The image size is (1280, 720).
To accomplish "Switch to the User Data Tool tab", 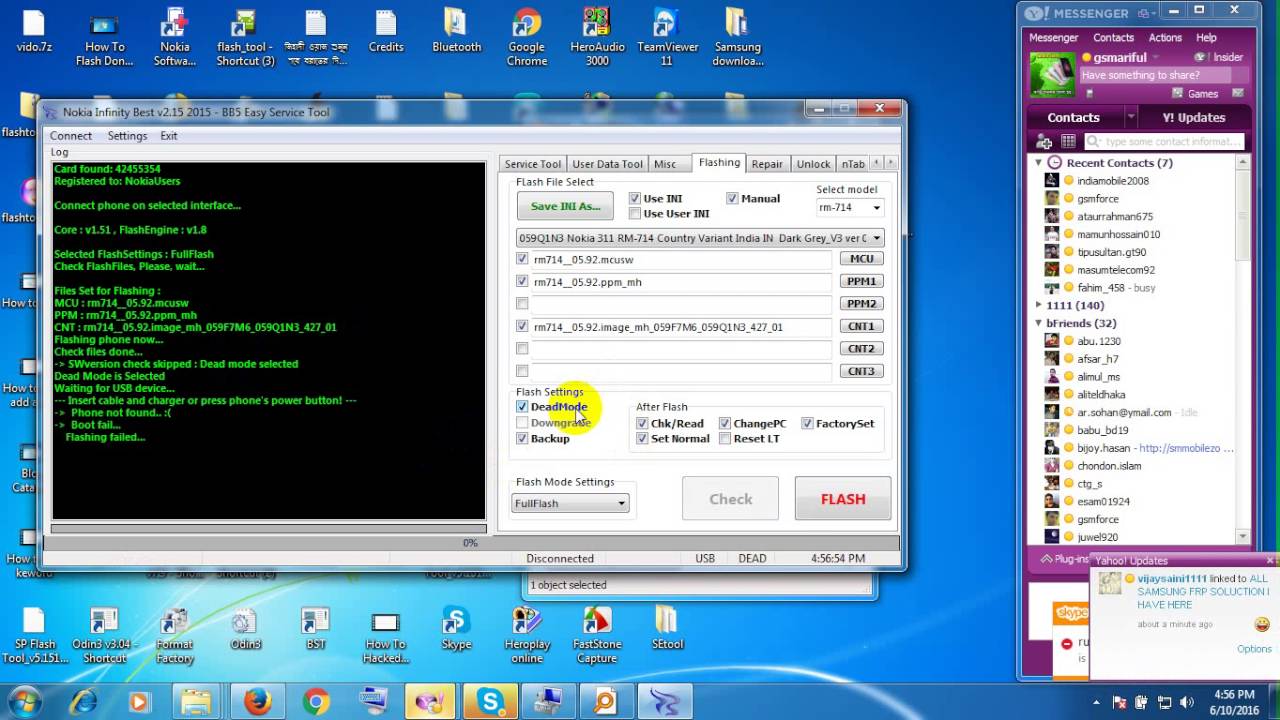I will 607,164.
